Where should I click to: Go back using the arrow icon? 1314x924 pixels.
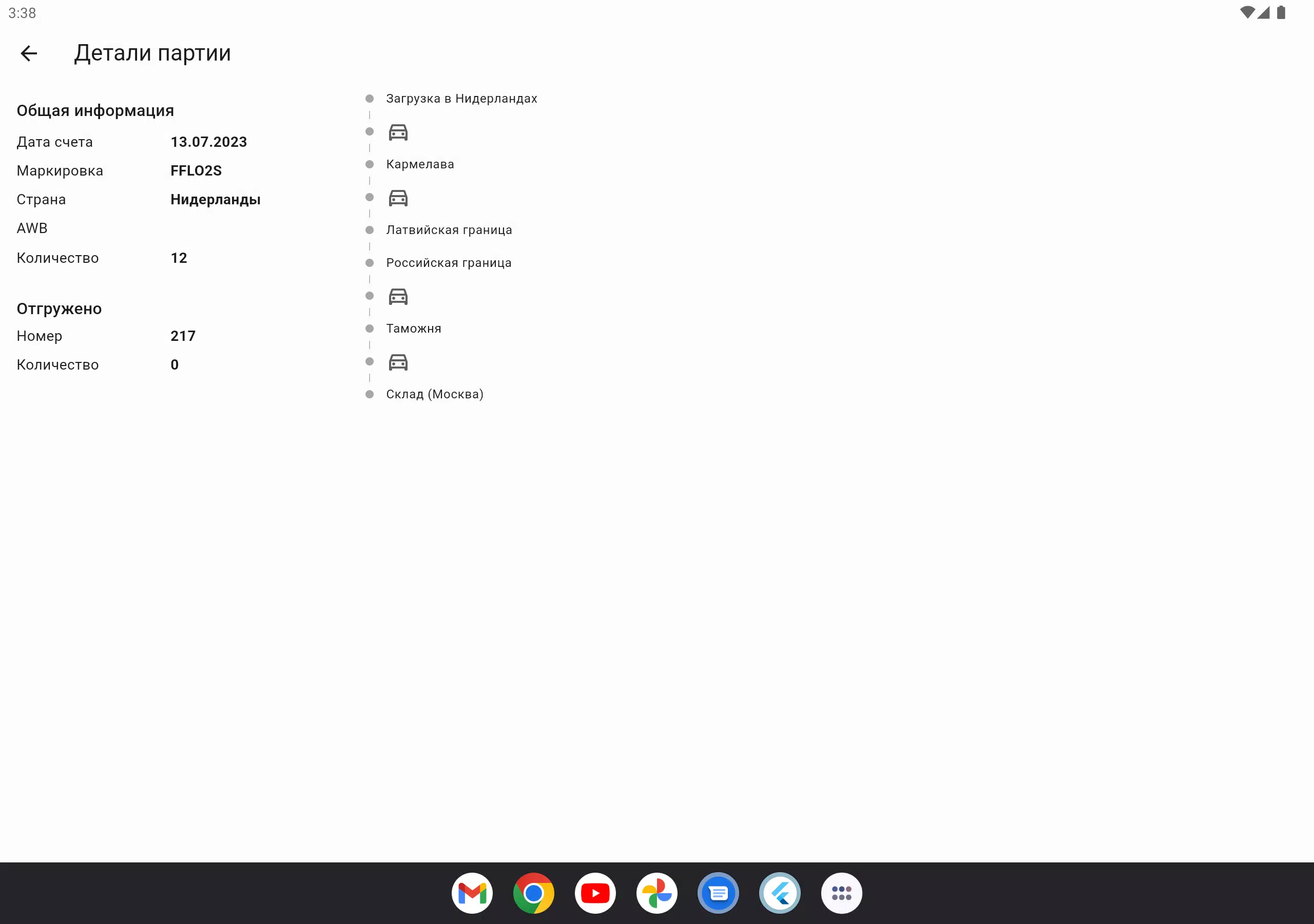tap(29, 53)
